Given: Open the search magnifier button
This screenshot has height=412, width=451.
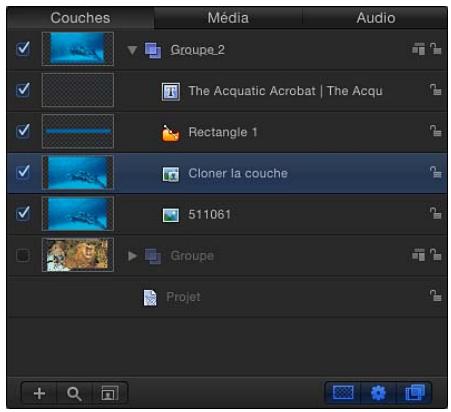Looking at the screenshot, I should click(74, 393).
